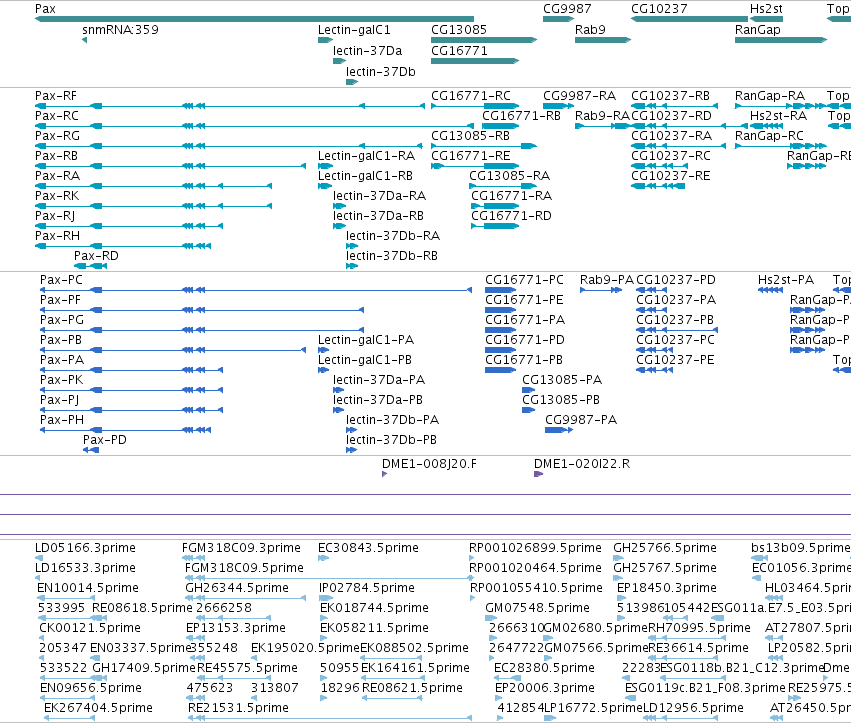Click the snmRNA:359 gene label

pyautogui.click(x=120, y=30)
